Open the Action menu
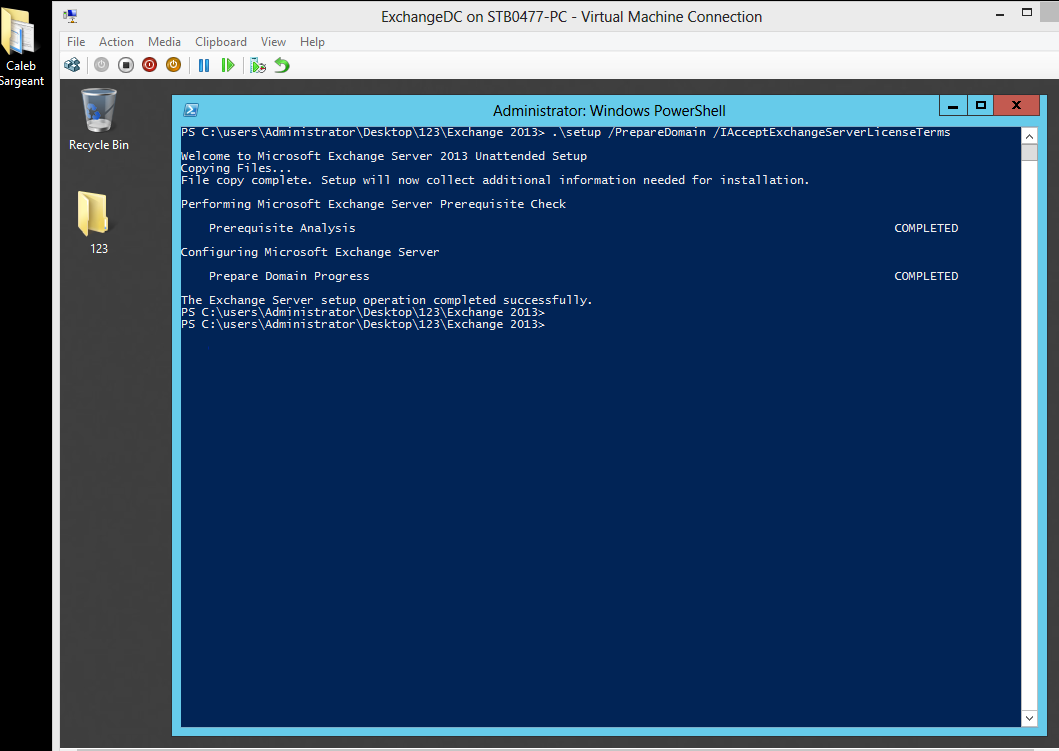Image resolution: width=1059 pixels, height=751 pixels. click(116, 42)
